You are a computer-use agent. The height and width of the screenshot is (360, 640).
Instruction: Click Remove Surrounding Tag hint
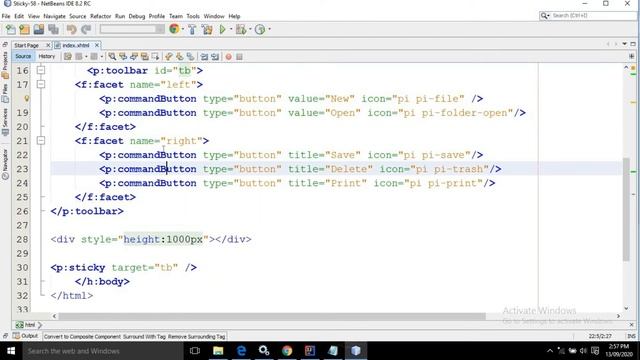tap(196, 337)
